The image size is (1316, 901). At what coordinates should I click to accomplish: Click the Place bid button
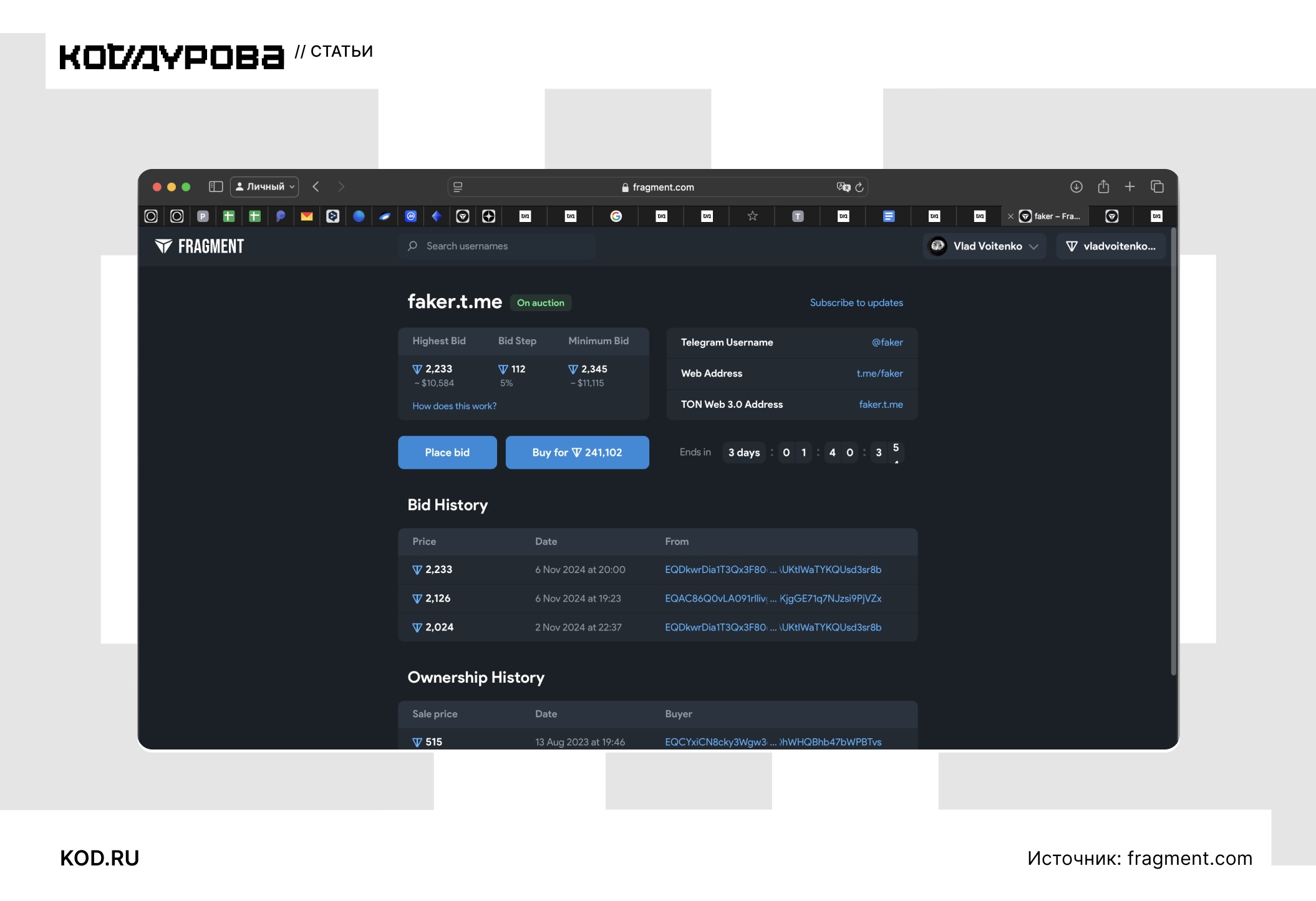coord(447,453)
